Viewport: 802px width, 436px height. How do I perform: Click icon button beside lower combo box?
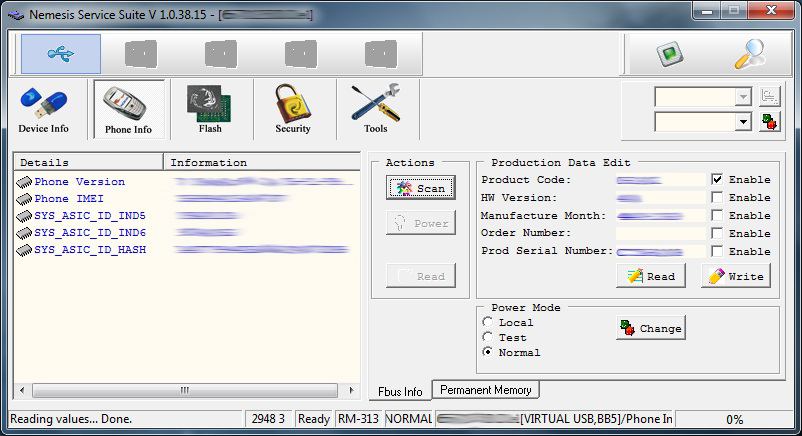pyautogui.click(x=770, y=122)
